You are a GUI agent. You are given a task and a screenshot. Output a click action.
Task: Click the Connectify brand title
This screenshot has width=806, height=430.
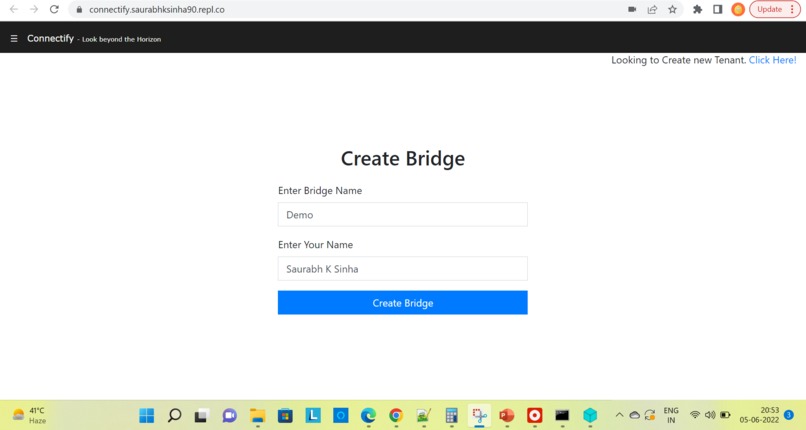(50, 39)
